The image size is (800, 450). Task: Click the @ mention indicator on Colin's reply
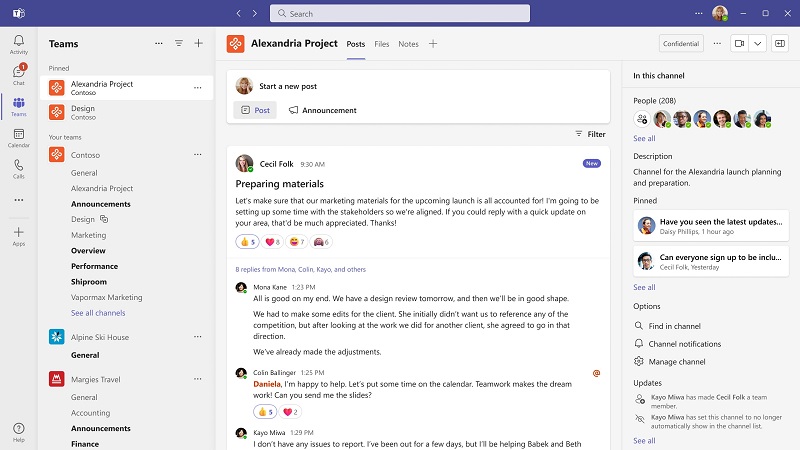click(596, 373)
